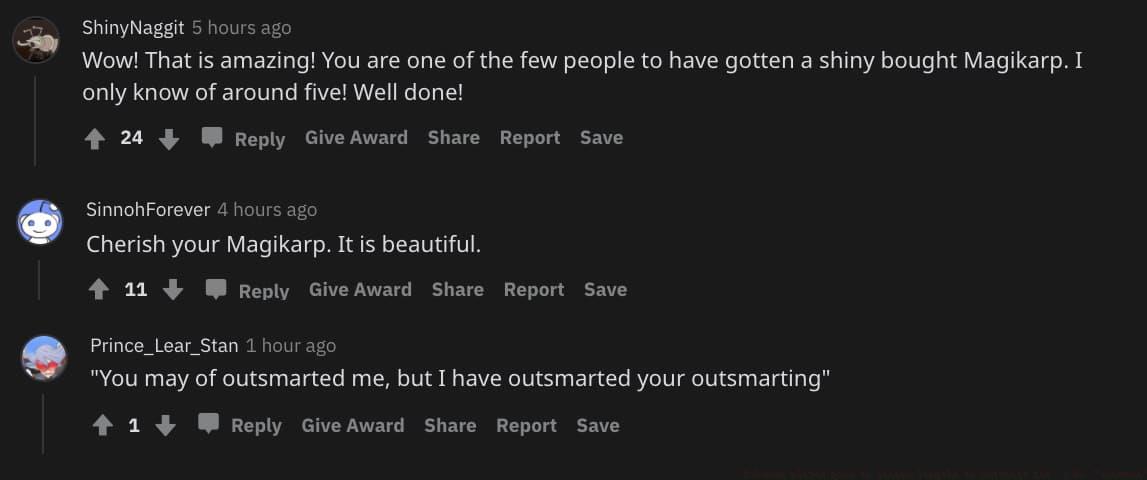The width and height of the screenshot is (1147, 480).
Task: Upvote Prince_Lear_Stan's comment
Action: click(x=103, y=426)
